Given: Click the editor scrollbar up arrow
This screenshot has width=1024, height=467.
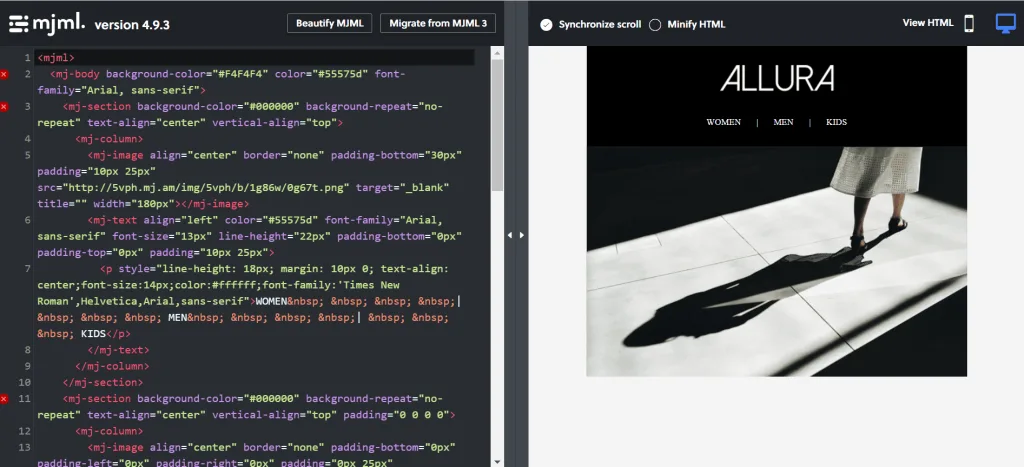Looking at the screenshot, I should point(498,51).
